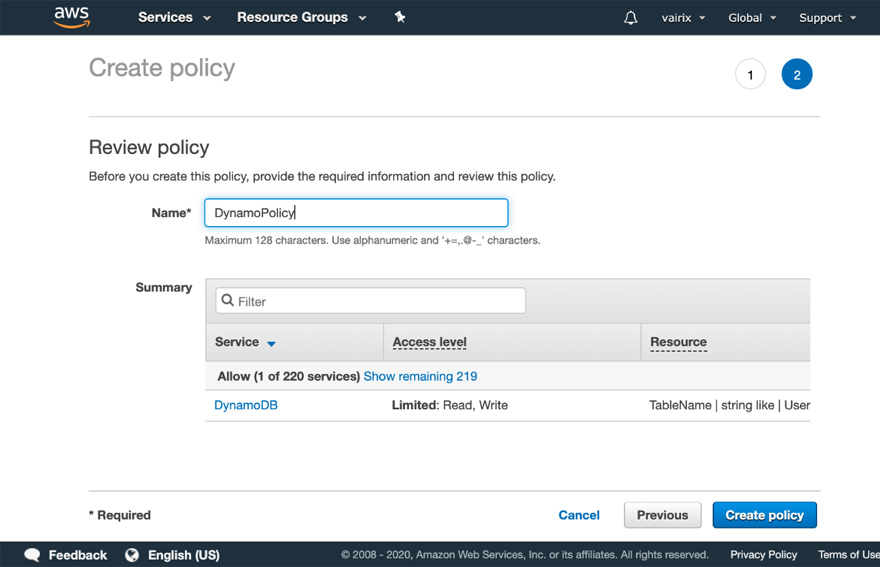The width and height of the screenshot is (880, 567).
Task: Open the Terms of Use link
Action: click(x=849, y=555)
